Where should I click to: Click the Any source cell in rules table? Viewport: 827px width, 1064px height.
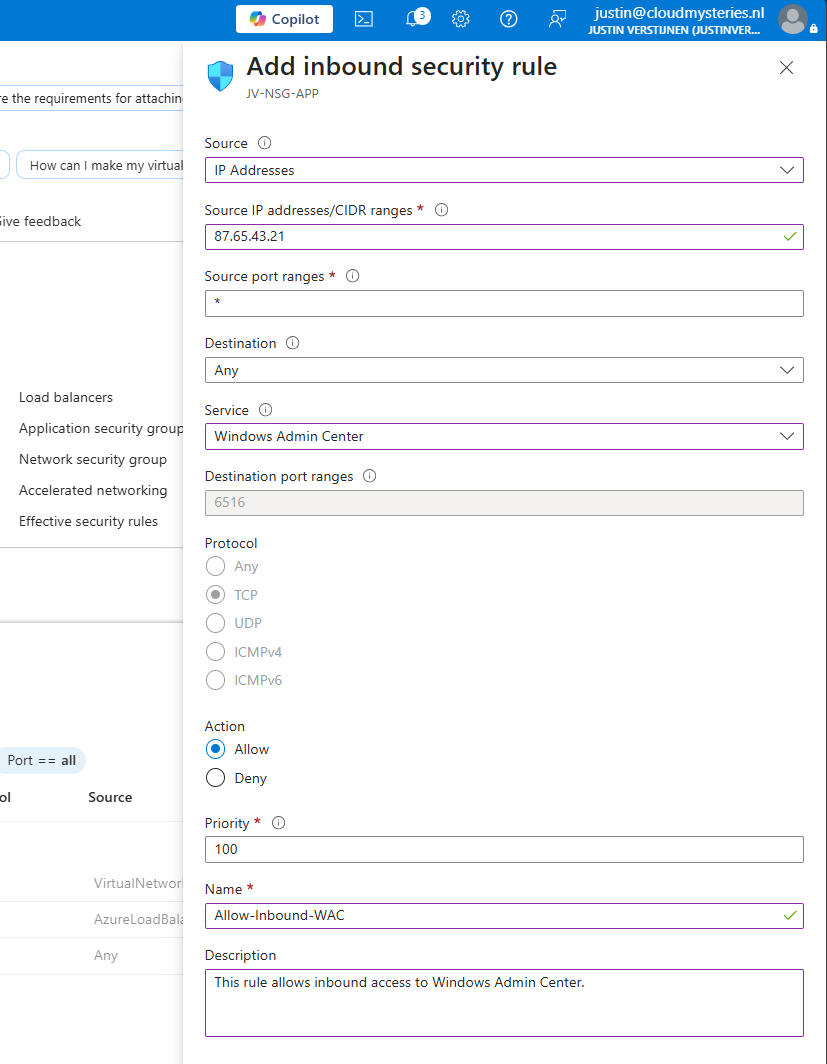coord(106,955)
